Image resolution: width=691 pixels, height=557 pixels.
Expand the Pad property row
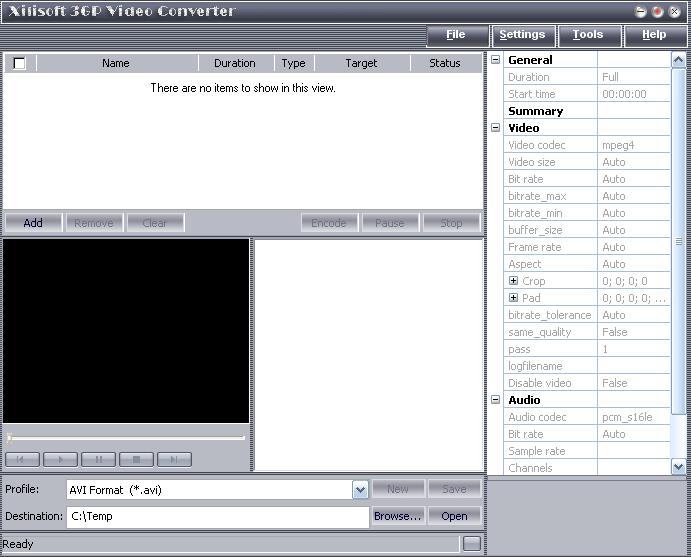tap(514, 298)
